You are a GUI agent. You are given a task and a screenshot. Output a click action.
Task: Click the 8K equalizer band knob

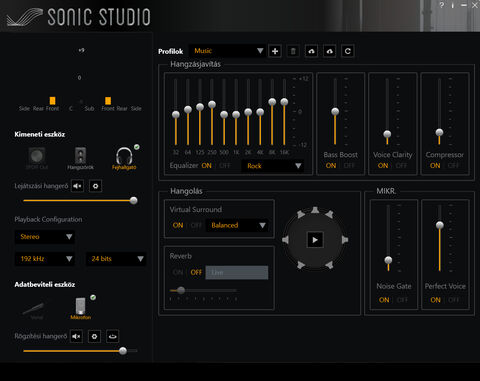272,102
